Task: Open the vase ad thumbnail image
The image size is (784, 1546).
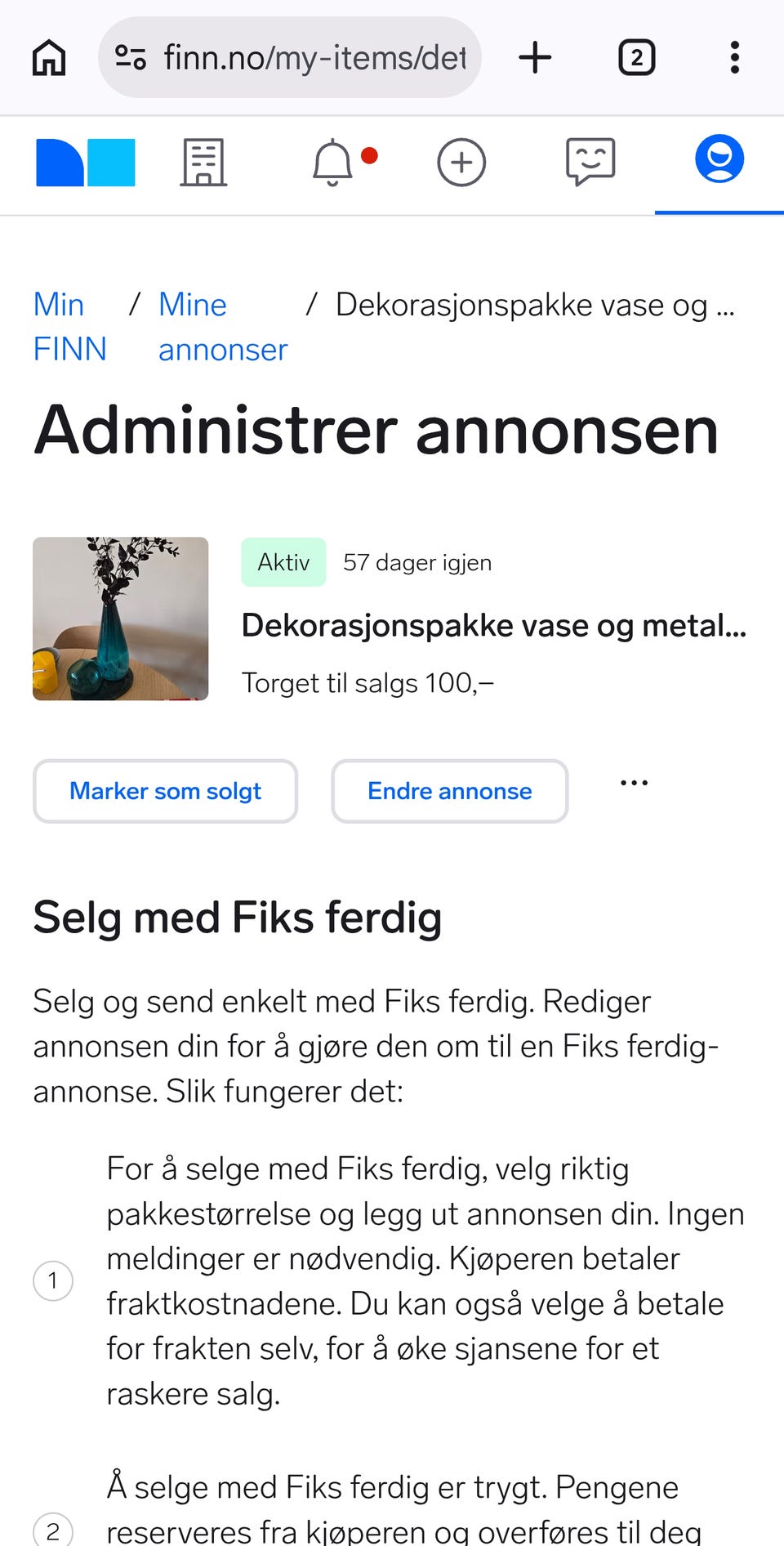Action: 121,619
